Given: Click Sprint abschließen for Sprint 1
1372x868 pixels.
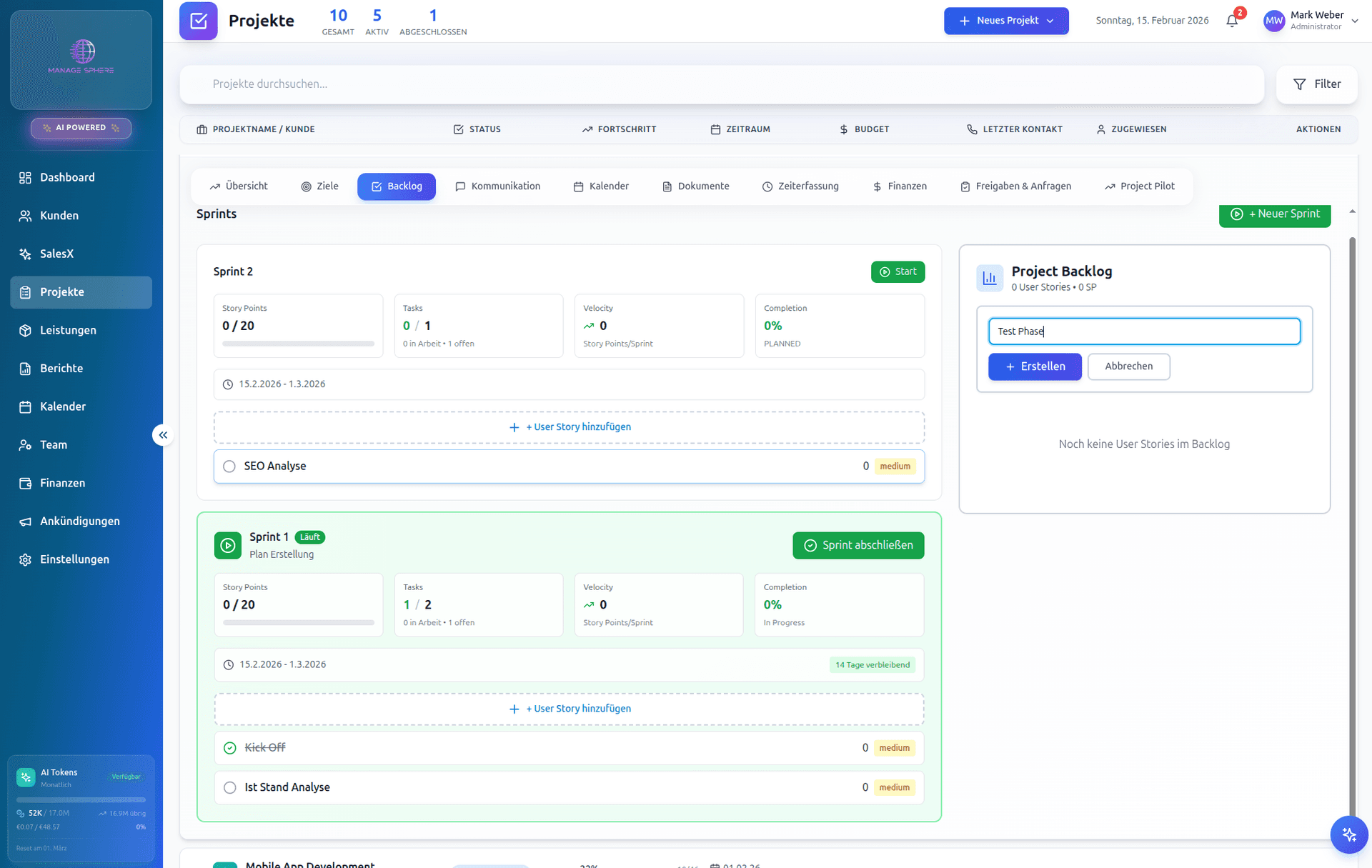Looking at the screenshot, I should coord(858,545).
